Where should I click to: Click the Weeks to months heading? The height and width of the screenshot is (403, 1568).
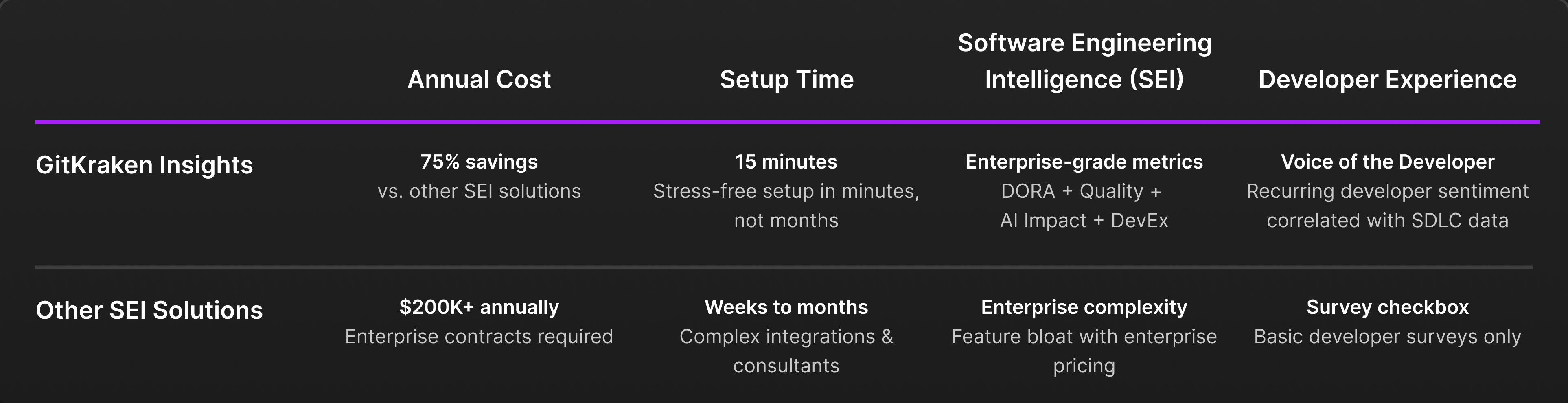786,307
